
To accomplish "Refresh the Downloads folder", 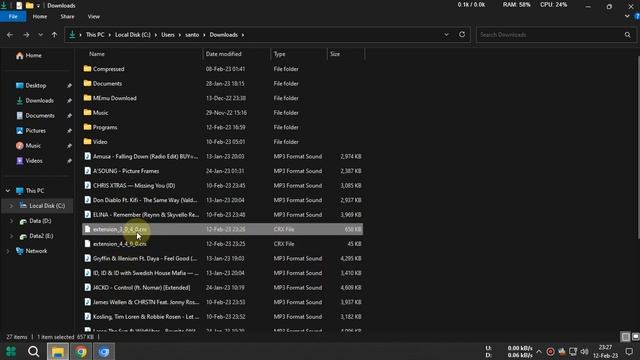I will [x=462, y=35].
